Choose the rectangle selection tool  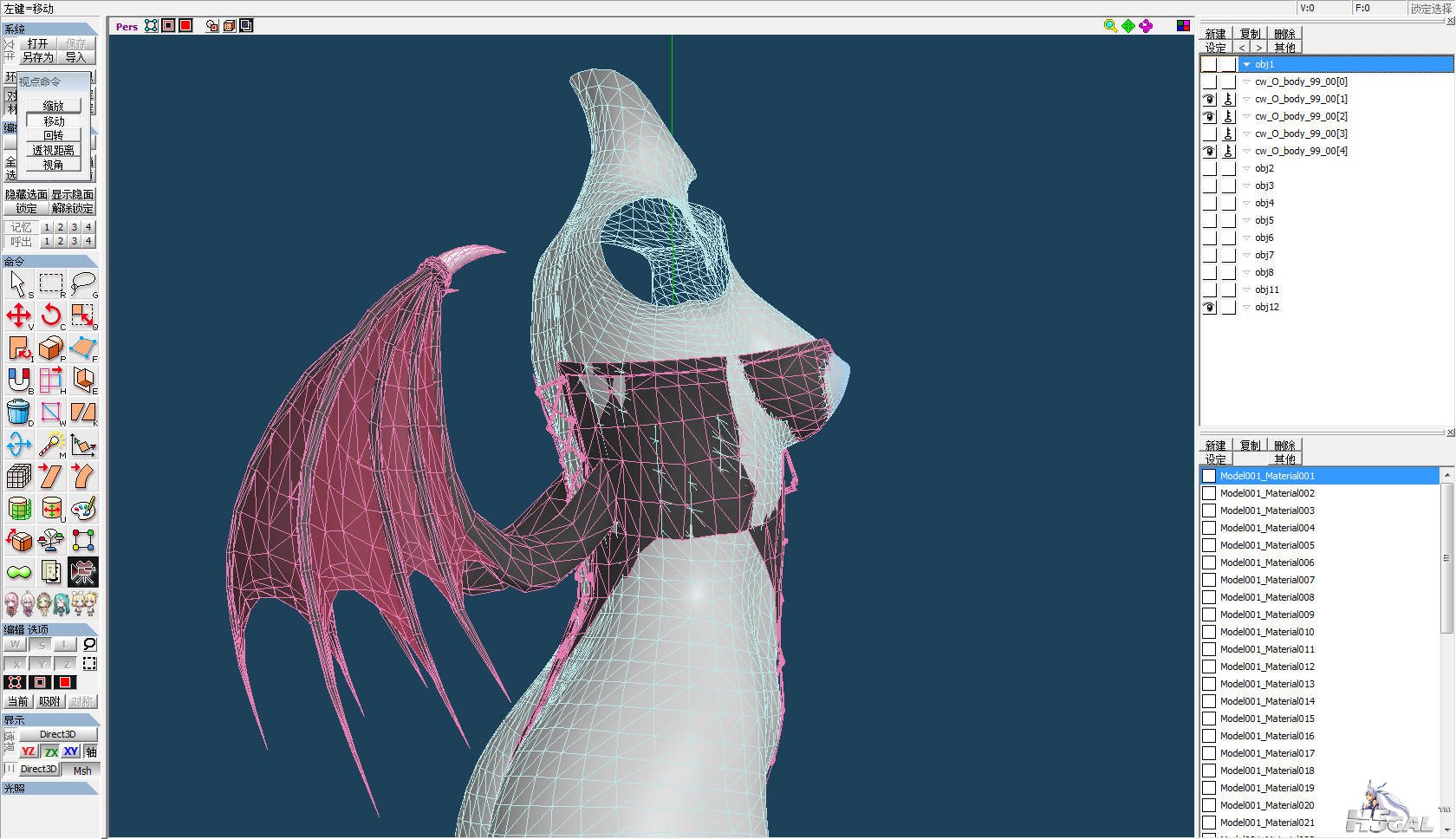(x=51, y=284)
